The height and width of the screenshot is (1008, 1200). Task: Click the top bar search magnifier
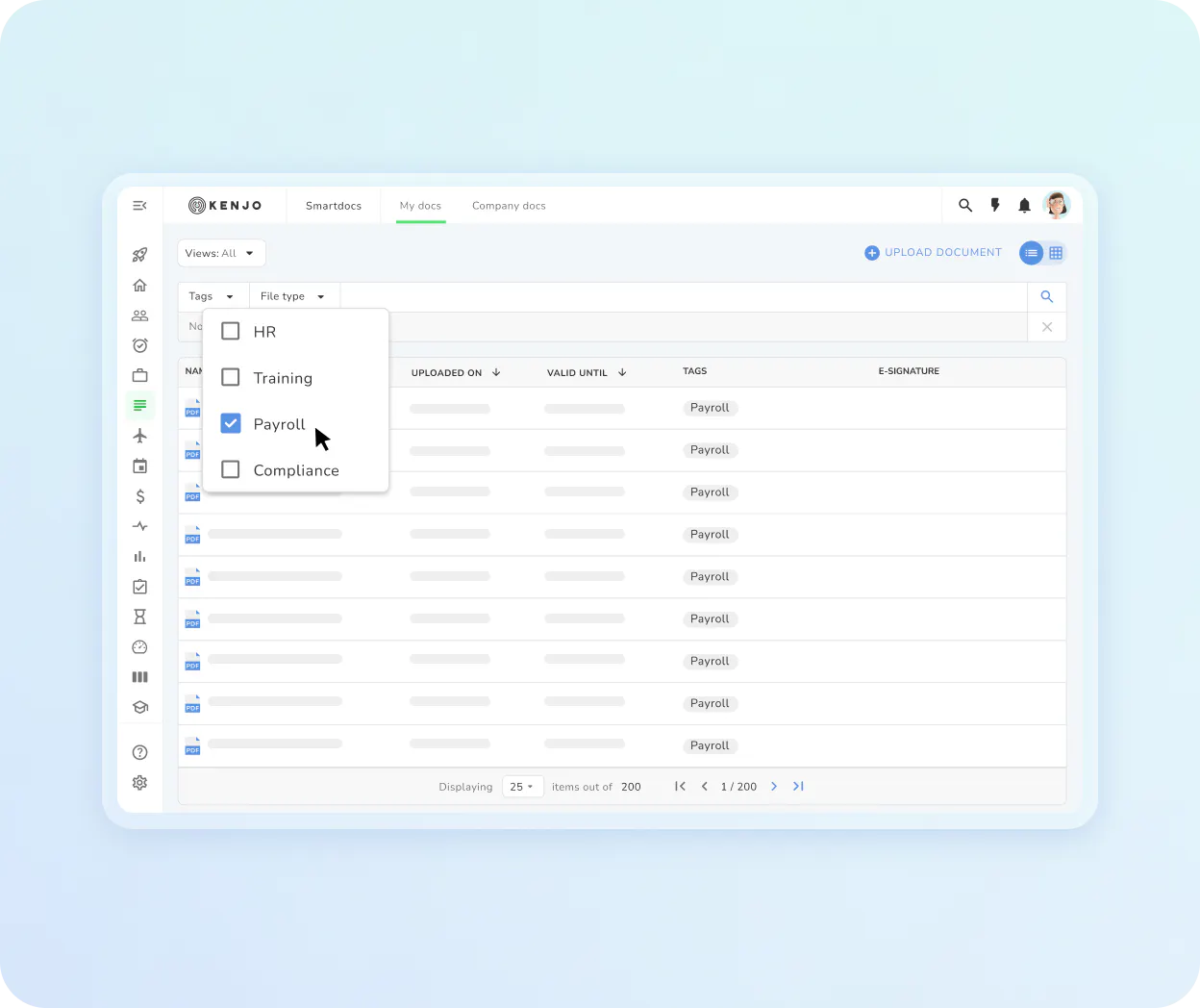click(x=965, y=205)
